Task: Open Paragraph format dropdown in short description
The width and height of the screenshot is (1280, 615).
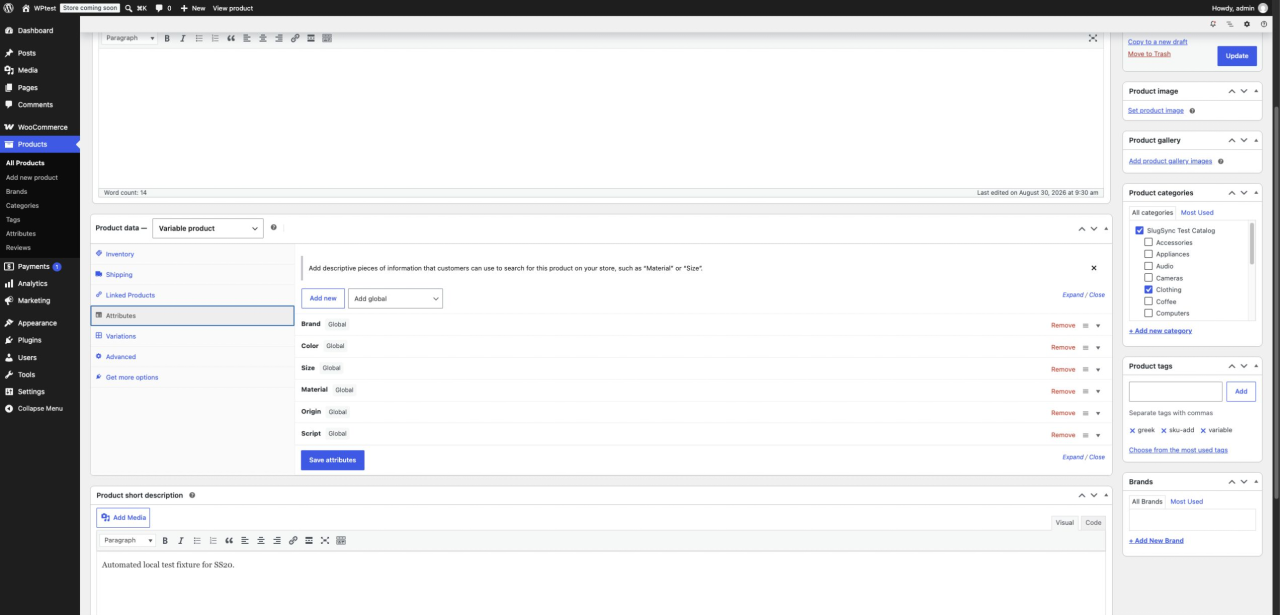Action: point(128,540)
